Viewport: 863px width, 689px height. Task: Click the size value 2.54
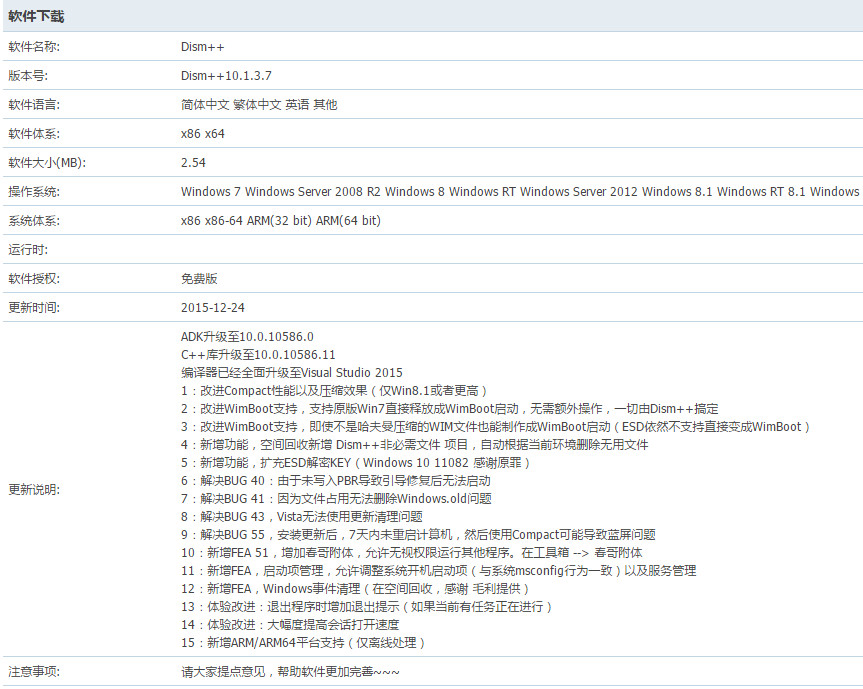tap(193, 163)
